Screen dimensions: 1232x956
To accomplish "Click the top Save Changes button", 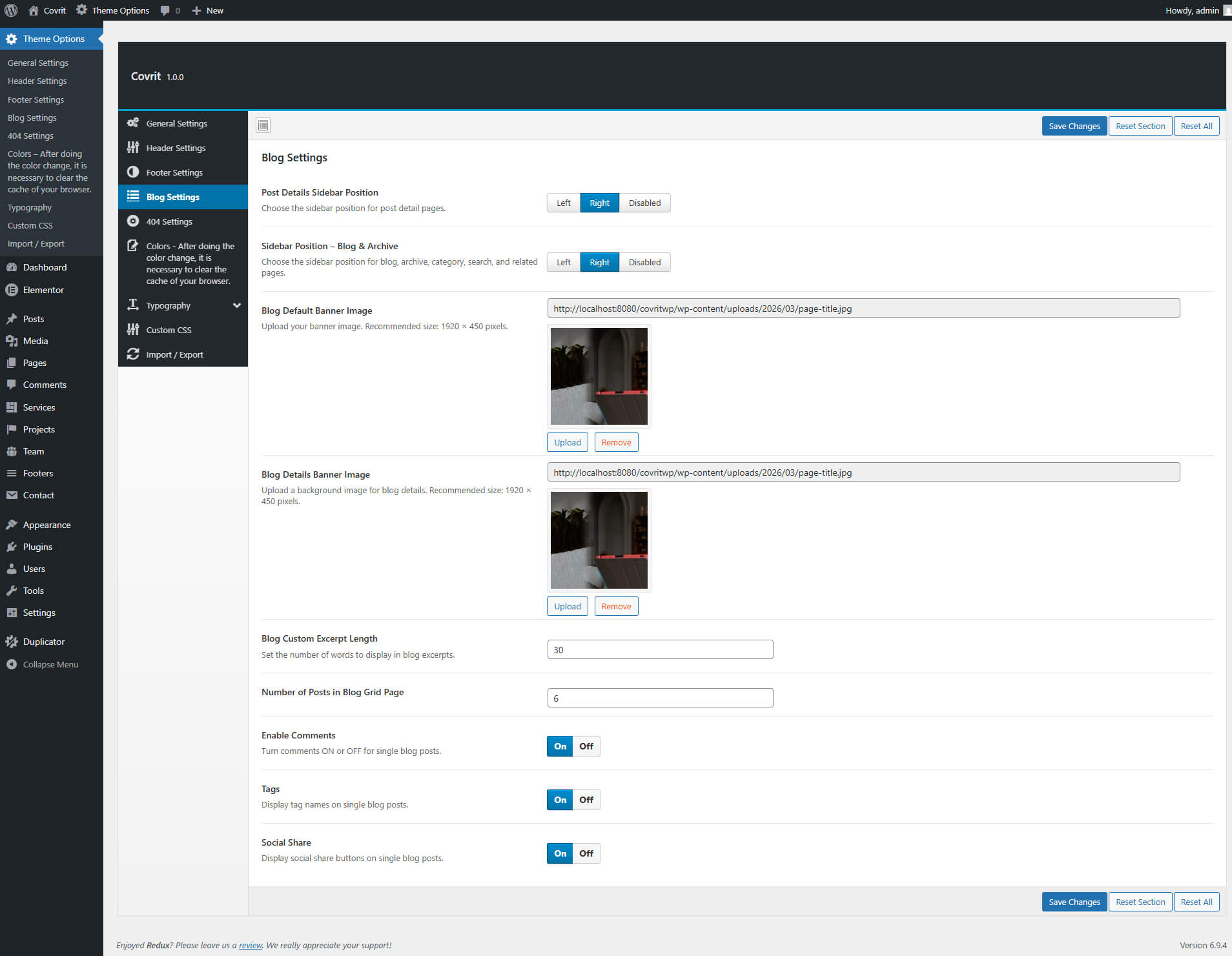I will (1074, 126).
